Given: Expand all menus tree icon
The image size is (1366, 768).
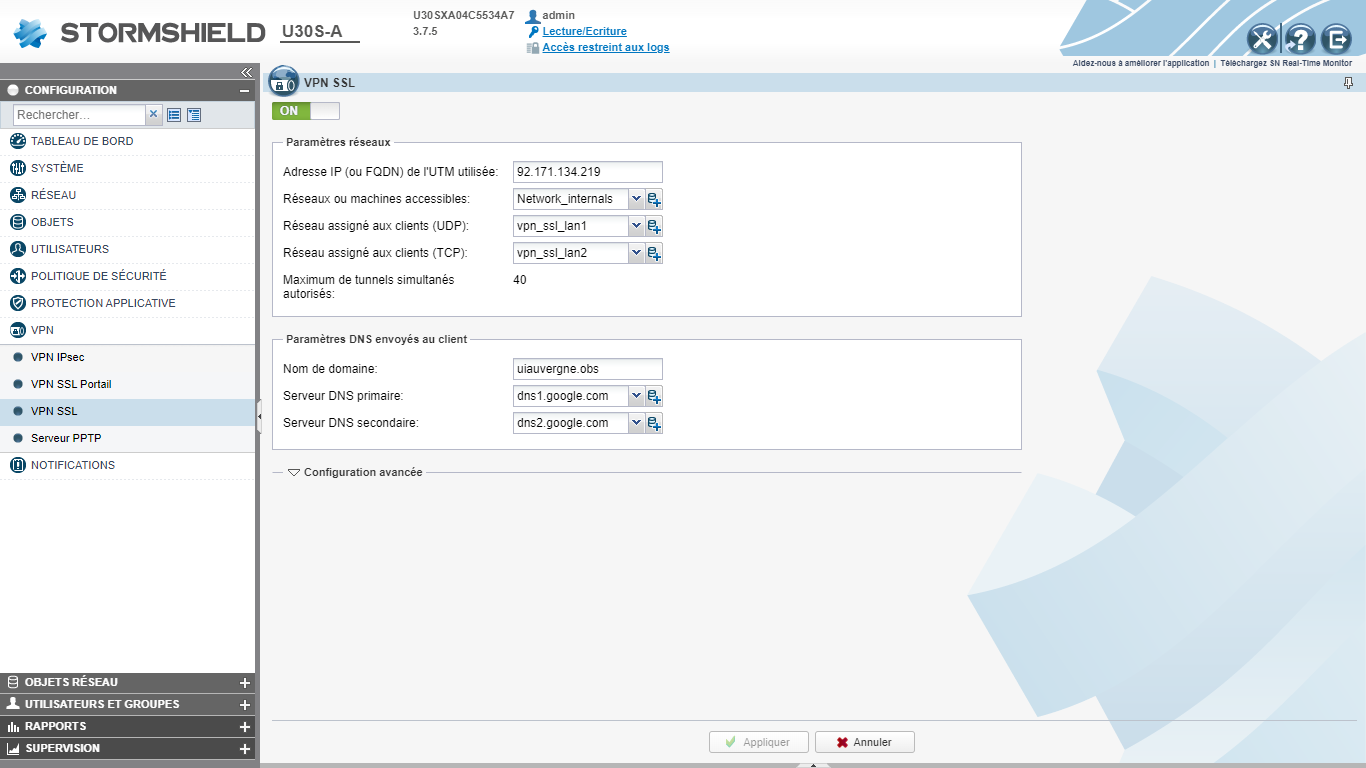Looking at the screenshot, I should click(194, 115).
